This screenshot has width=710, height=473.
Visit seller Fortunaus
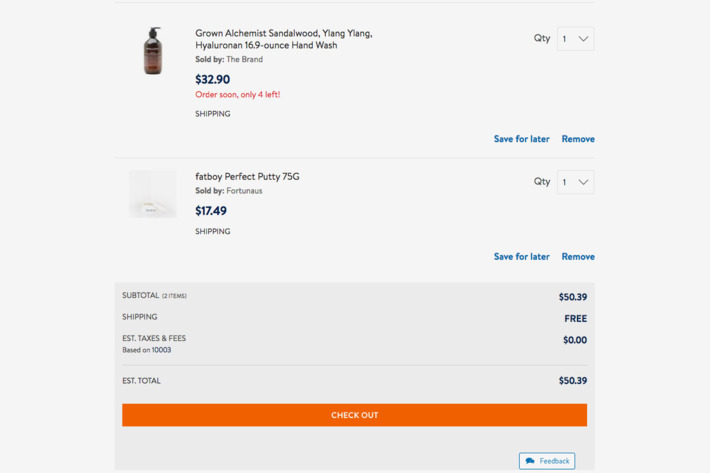(x=245, y=191)
